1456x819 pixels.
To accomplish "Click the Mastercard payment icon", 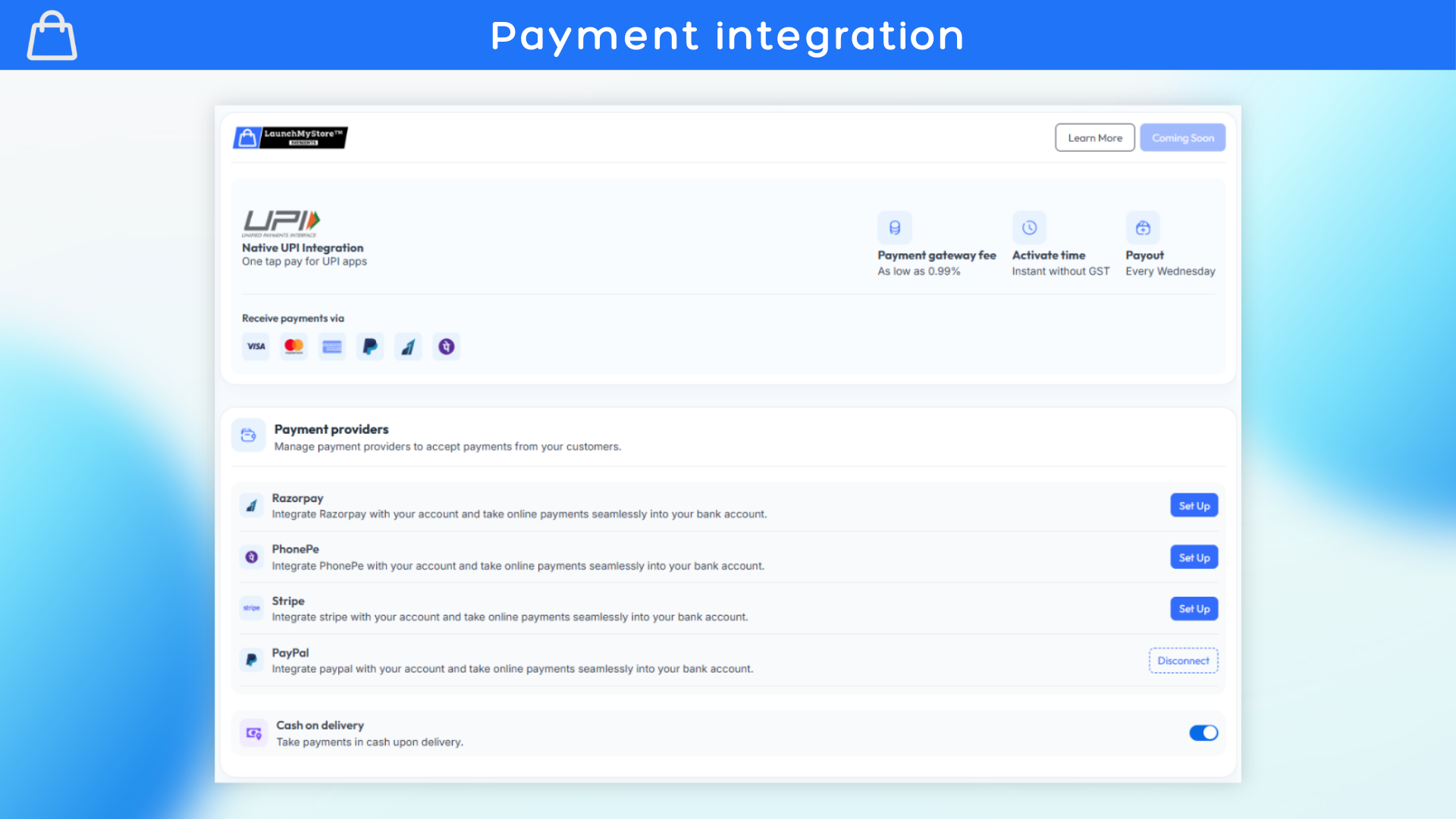I will 293,347.
